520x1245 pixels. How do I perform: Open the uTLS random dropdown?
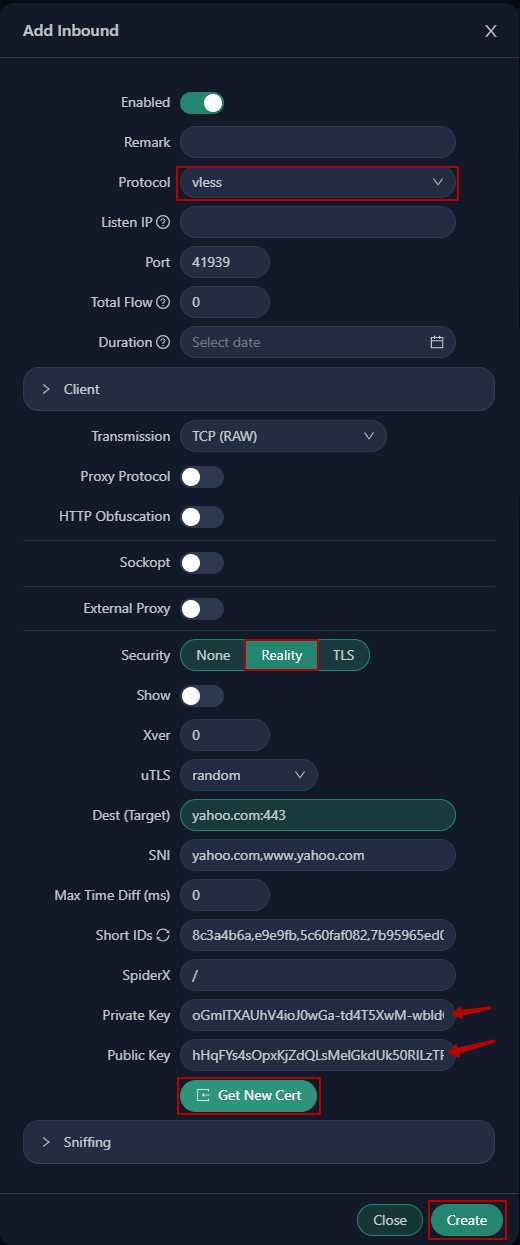(x=249, y=775)
